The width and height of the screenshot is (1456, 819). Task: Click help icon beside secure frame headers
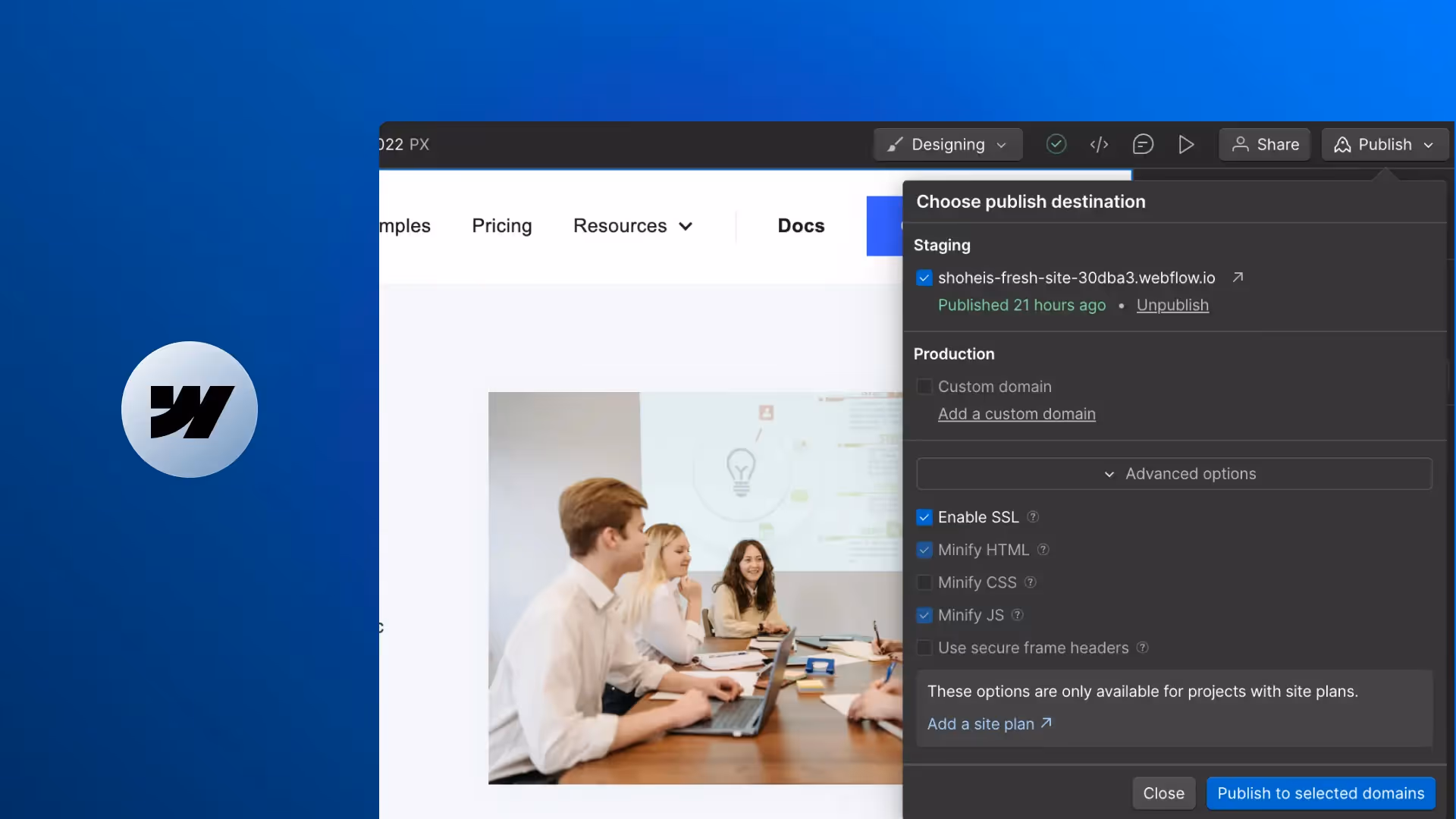[1143, 648]
